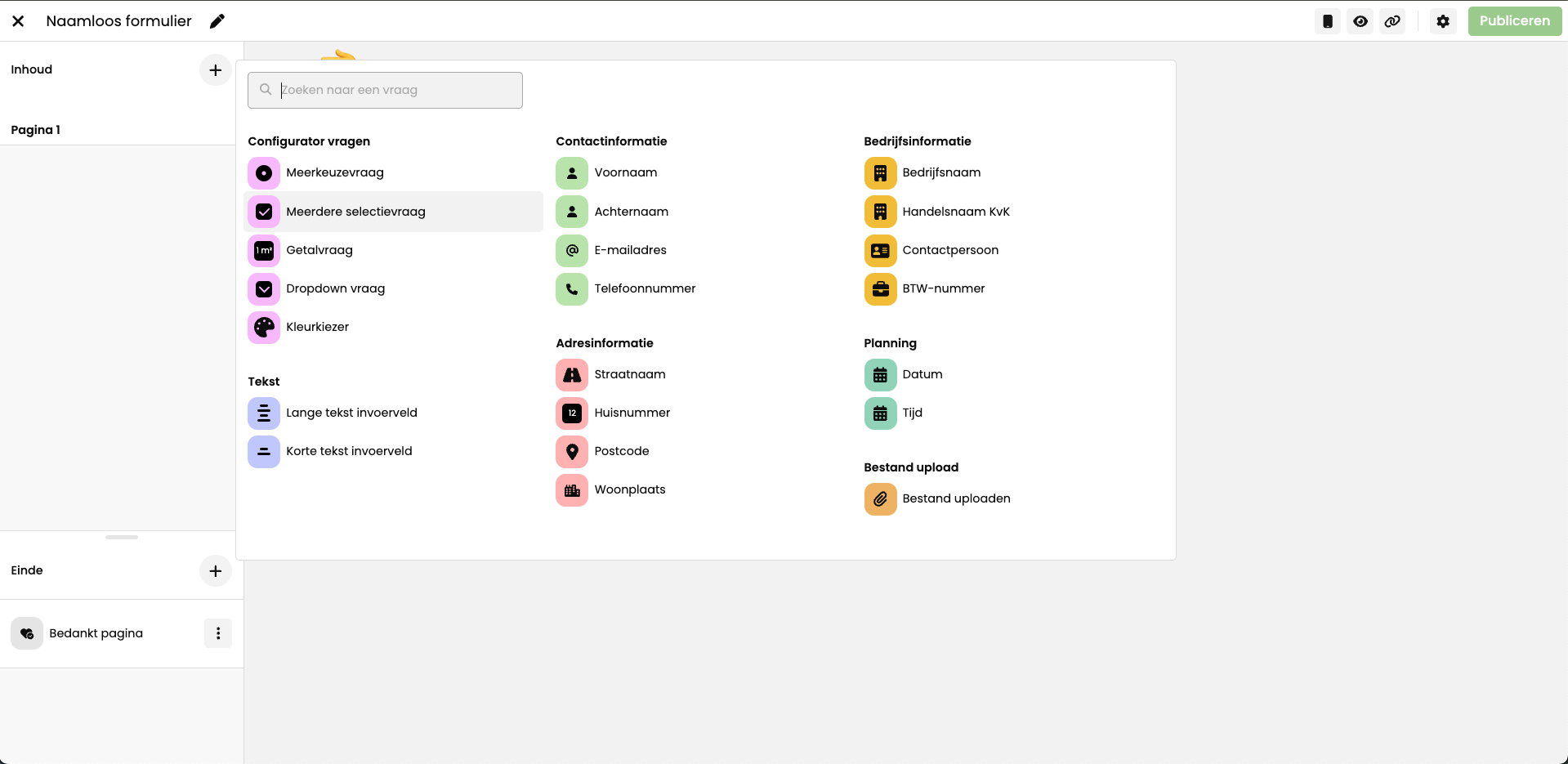Screen dimensions: 1568x764
Task: Open Bedankt pagina in sidebar
Action: [96, 633]
